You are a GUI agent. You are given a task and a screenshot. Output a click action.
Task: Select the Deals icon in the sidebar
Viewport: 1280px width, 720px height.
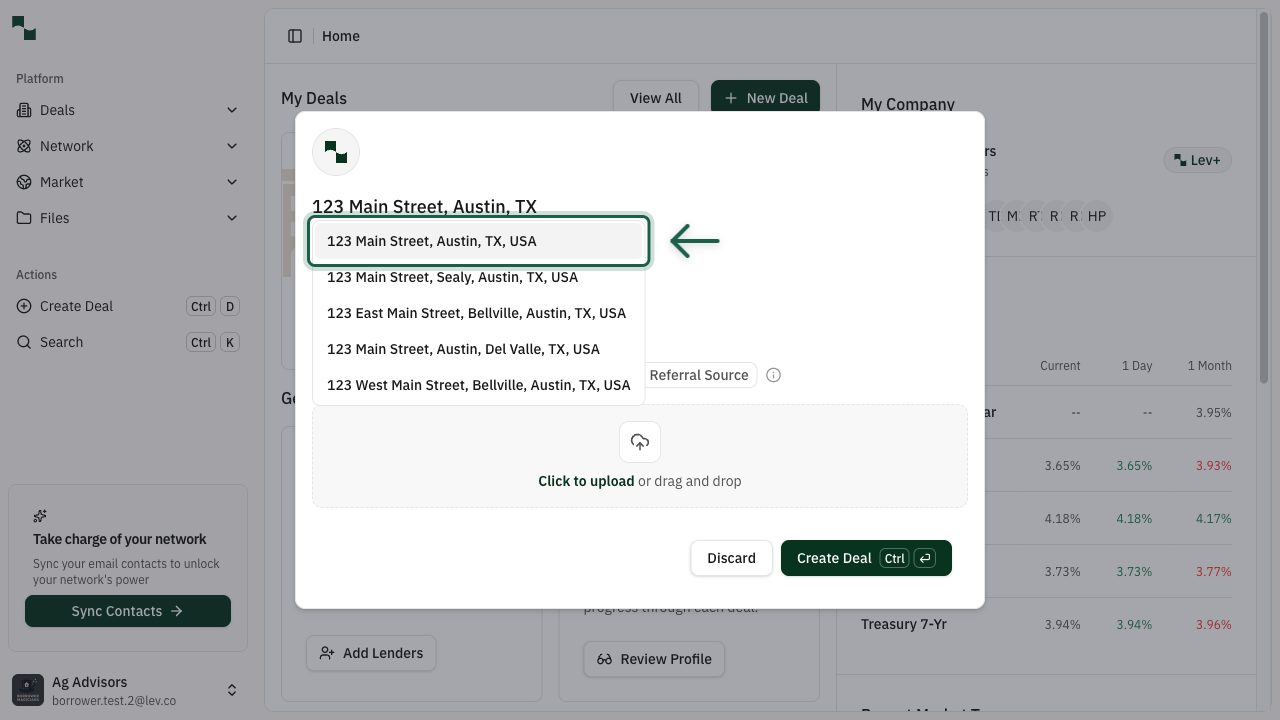coord(22,110)
